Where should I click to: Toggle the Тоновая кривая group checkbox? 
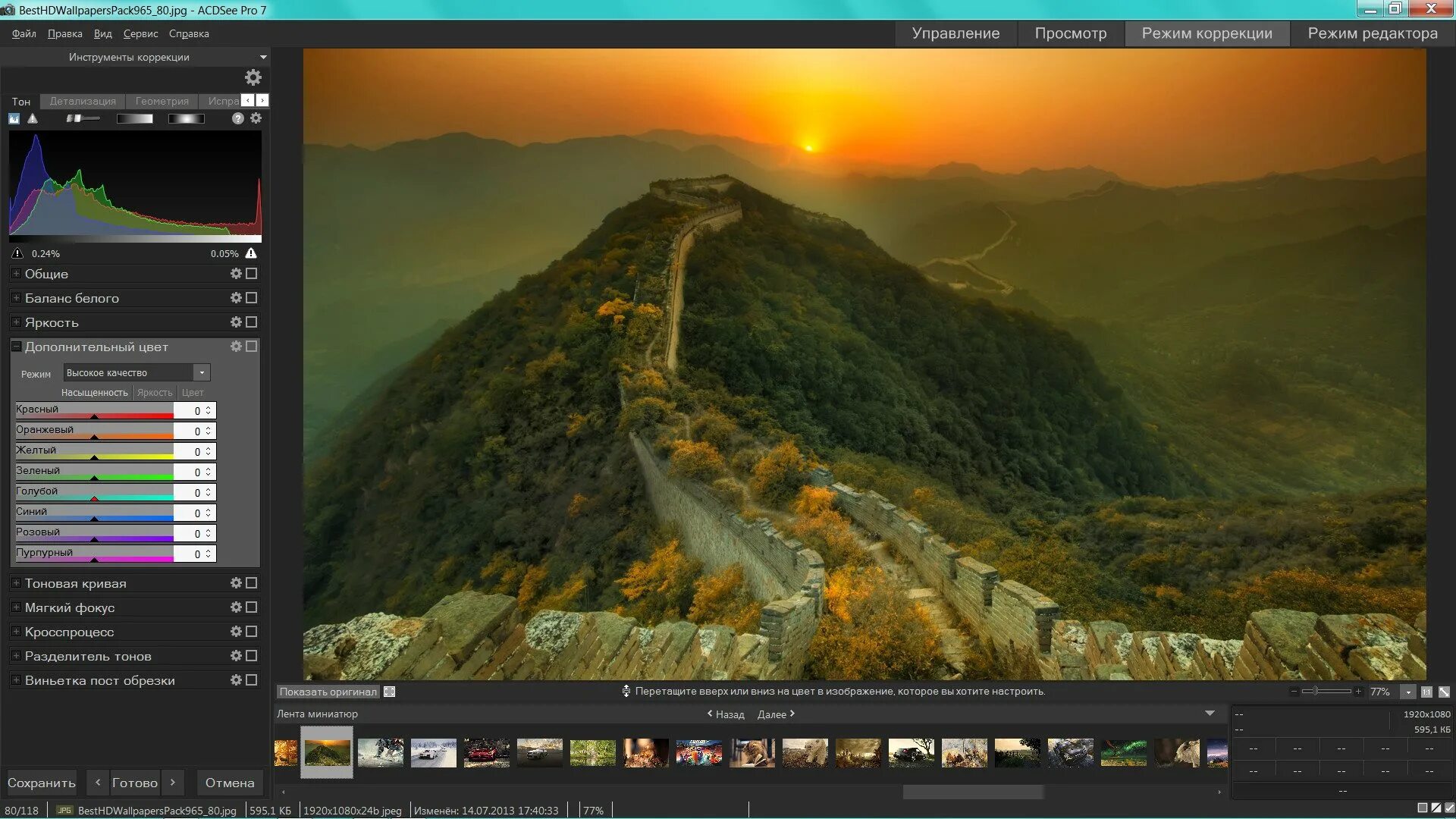tap(252, 583)
